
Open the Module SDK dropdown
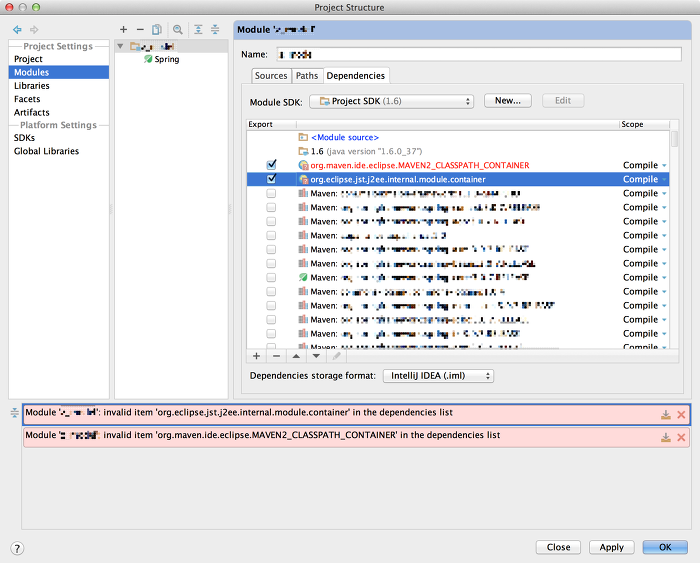391,101
